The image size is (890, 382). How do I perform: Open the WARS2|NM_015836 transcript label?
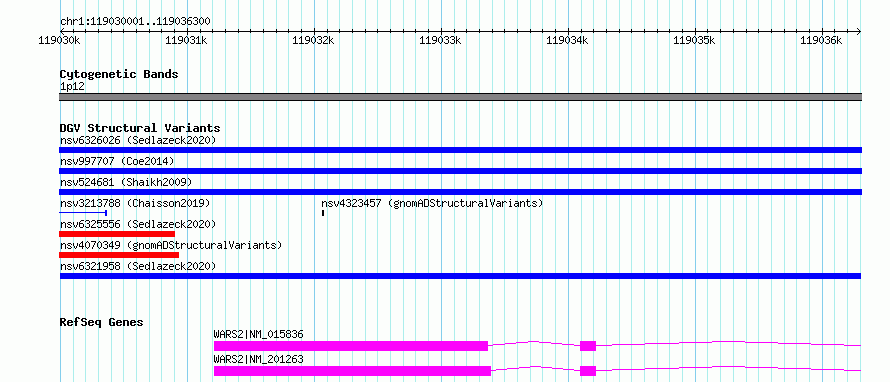click(258, 334)
